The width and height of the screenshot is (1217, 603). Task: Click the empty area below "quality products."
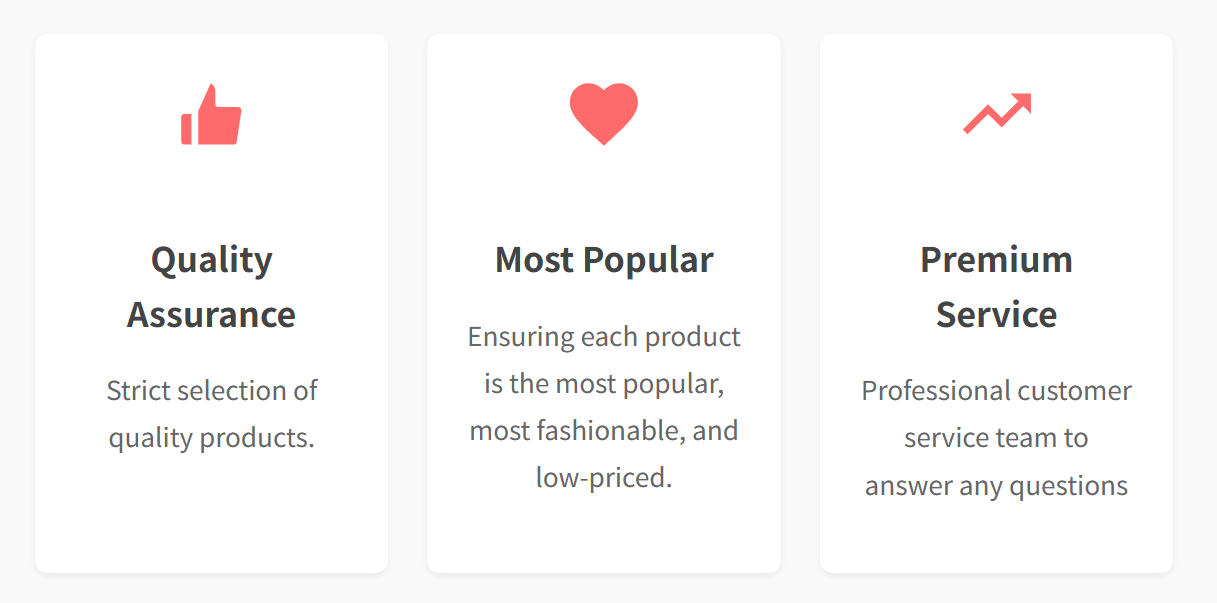pyautogui.click(x=211, y=510)
